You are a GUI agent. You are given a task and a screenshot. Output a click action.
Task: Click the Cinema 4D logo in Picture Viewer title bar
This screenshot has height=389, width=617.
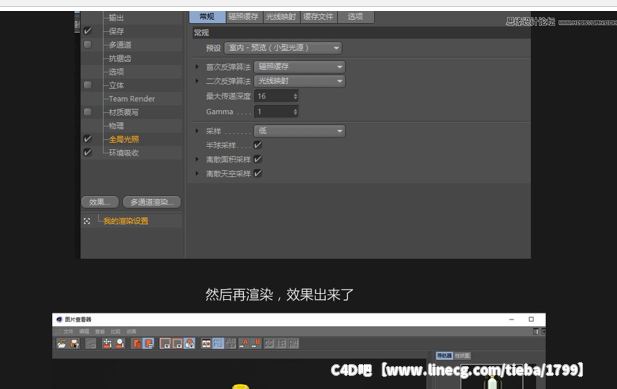pyautogui.click(x=59, y=319)
